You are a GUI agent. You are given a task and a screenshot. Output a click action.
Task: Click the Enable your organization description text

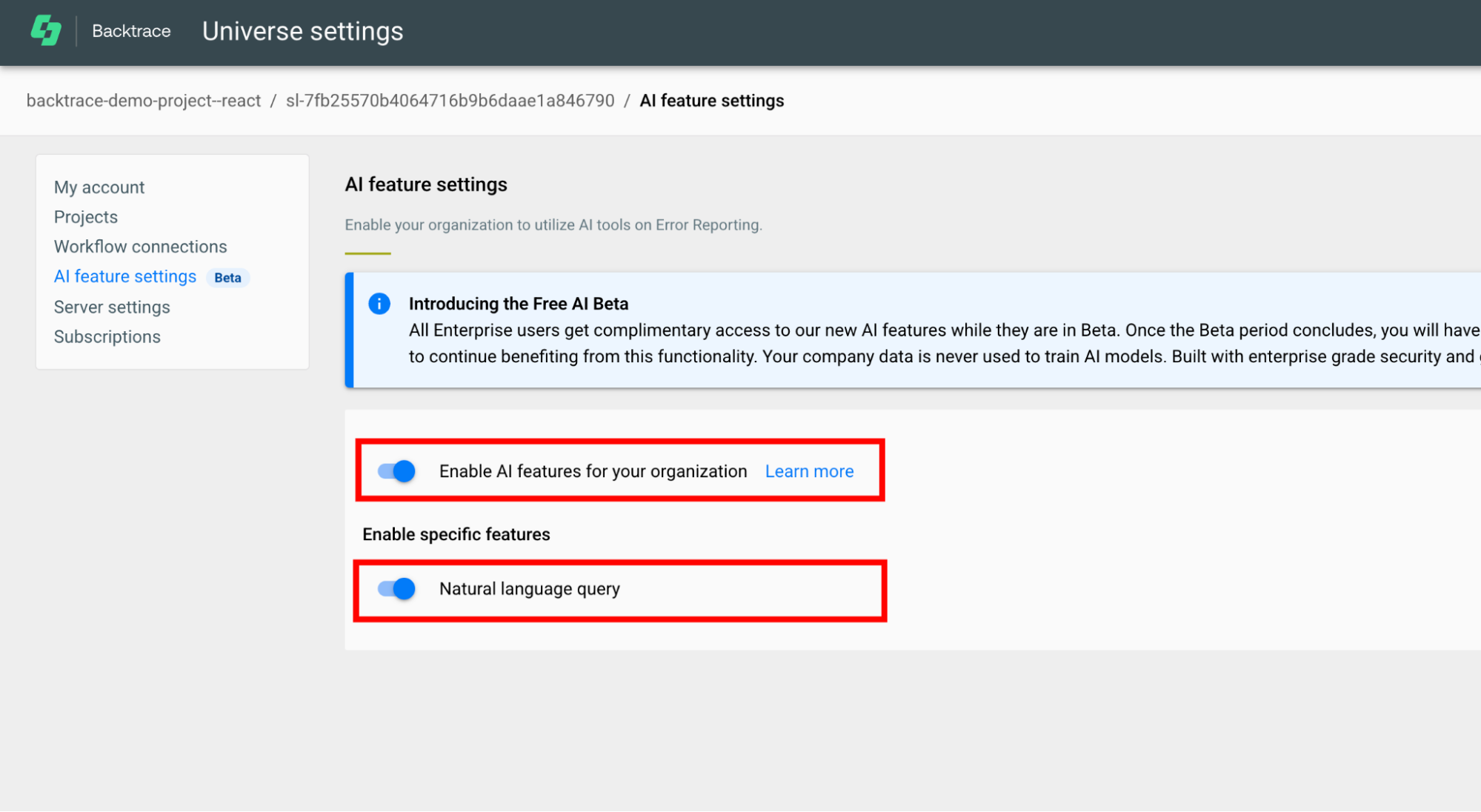pyautogui.click(x=553, y=224)
